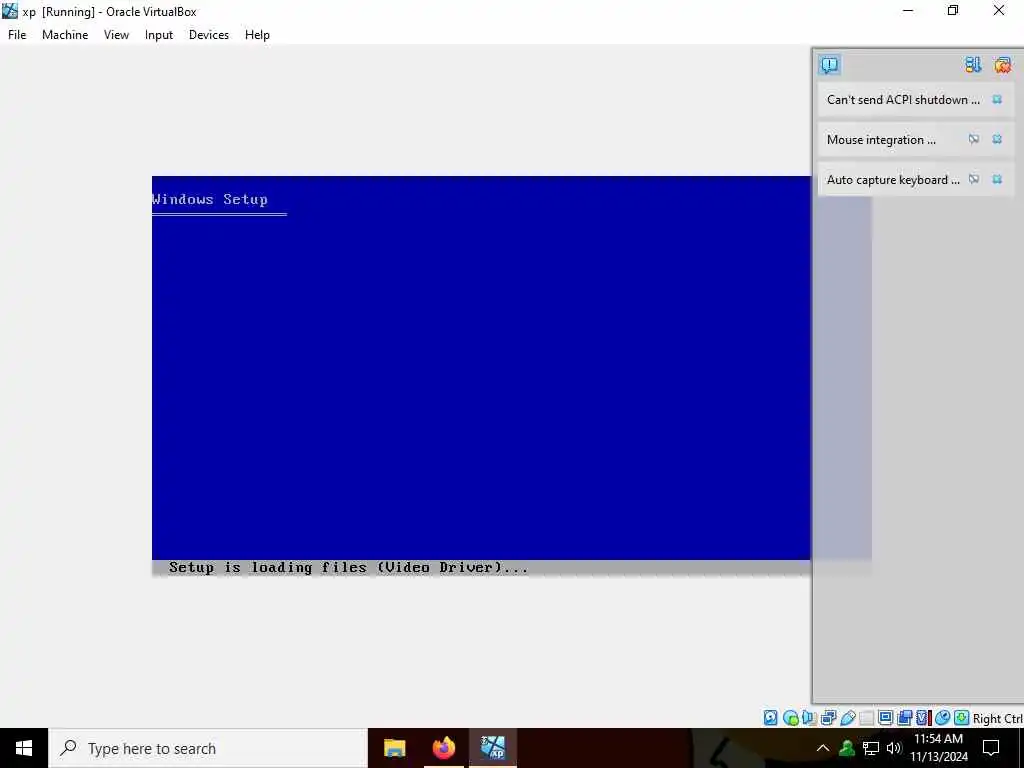Click the VirtualBox title bar app icon
This screenshot has height=768, width=1024.
10,10
